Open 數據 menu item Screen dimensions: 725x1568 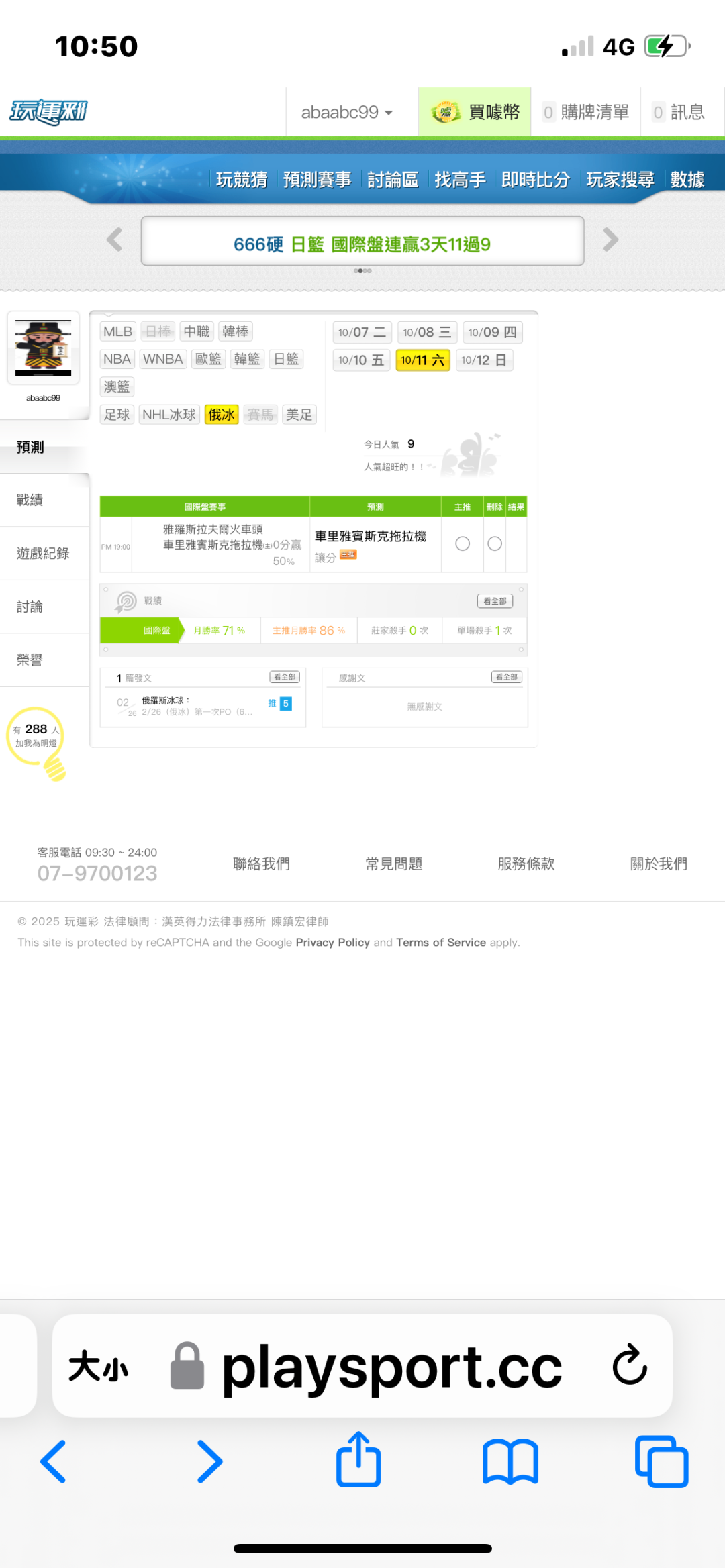[x=687, y=180]
